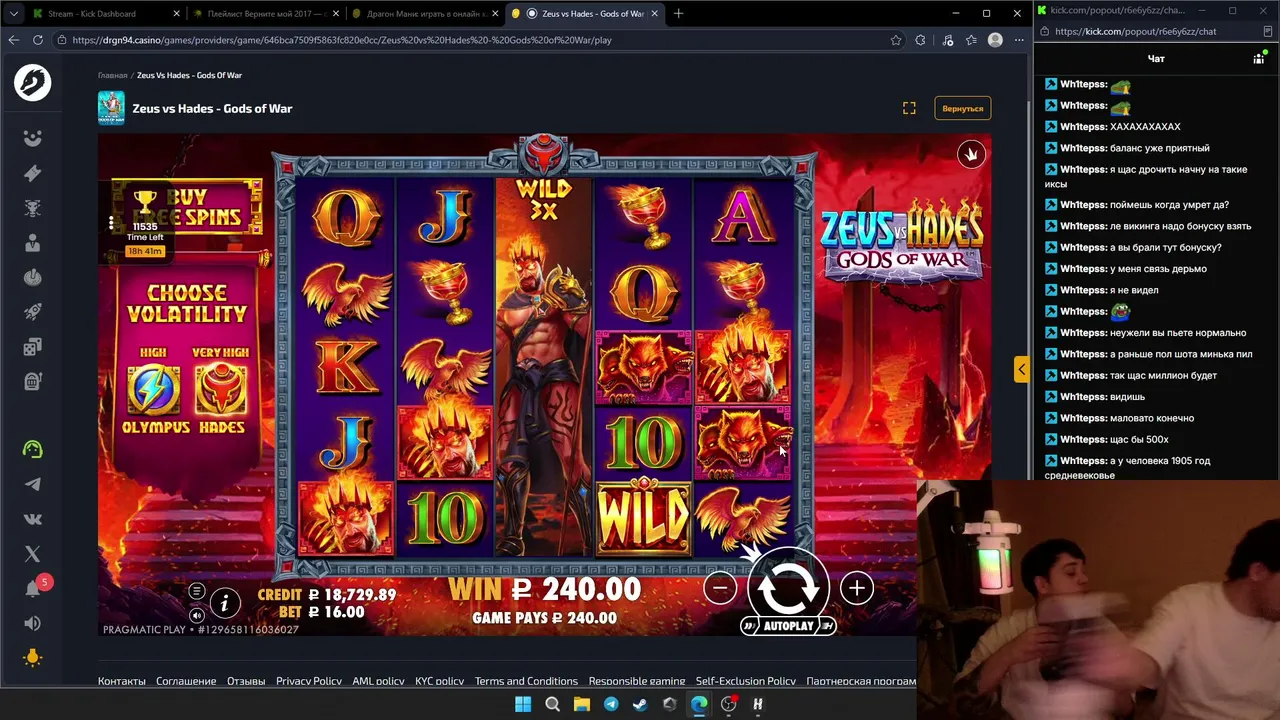1280x720 pixels.
Task: Switch to the Stream - Kick Dashboard tab
Action: pyautogui.click(x=105, y=13)
